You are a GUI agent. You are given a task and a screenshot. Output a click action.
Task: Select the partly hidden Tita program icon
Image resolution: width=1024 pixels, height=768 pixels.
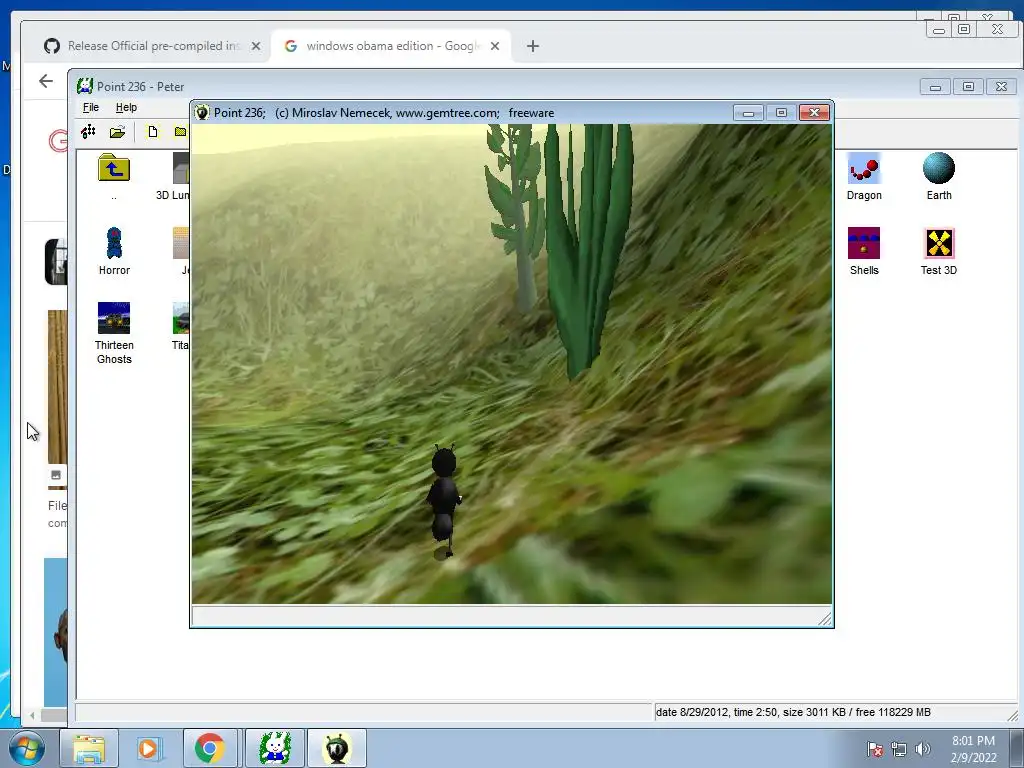coord(181,318)
